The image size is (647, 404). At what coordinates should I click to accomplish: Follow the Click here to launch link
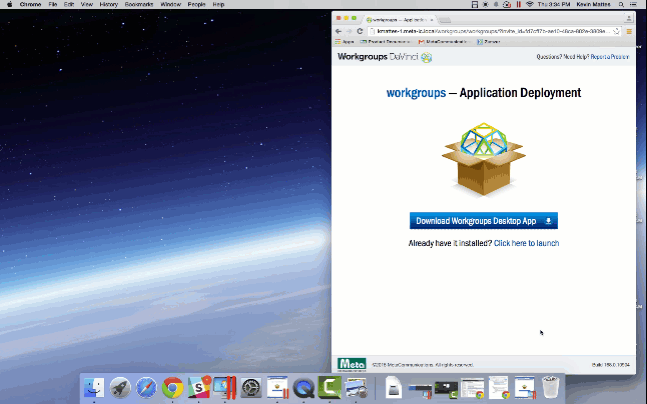click(527, 243)
